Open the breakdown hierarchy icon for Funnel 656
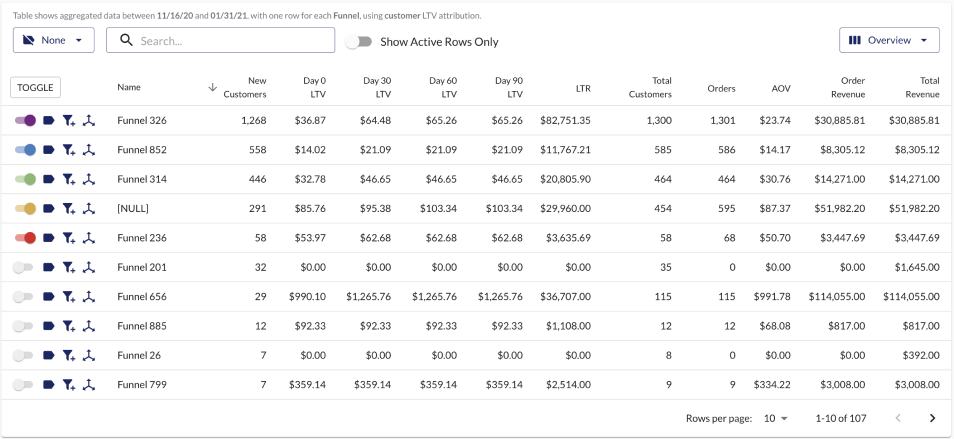Screen dimensions: 954x439 click(x=89, y=297)
